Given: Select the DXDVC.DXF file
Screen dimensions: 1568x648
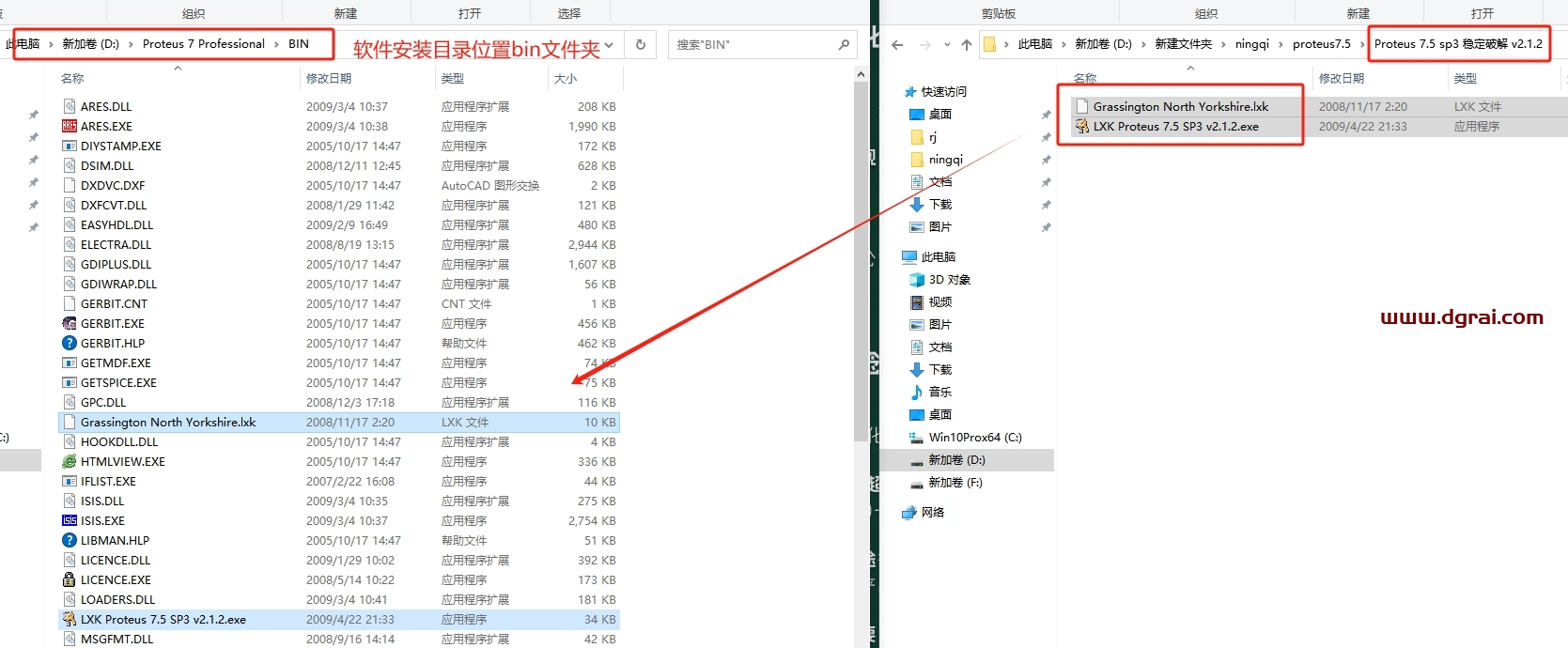Looking at the screenshot, I should (x=338, y=185).
